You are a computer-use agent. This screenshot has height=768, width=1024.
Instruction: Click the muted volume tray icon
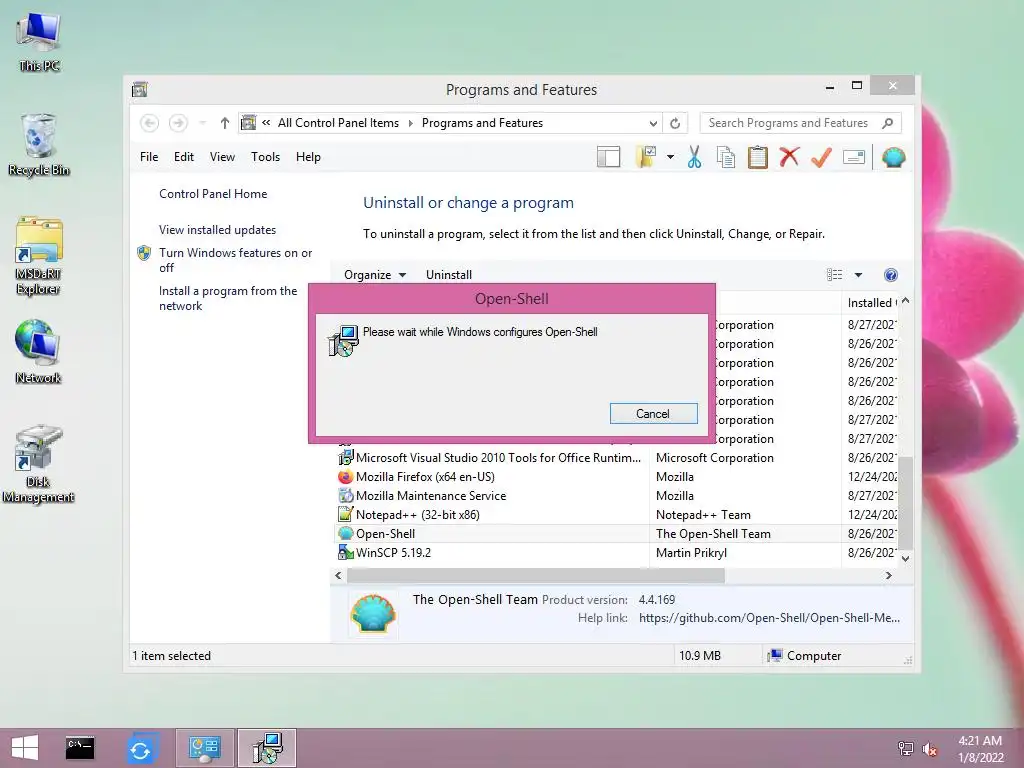930,749
